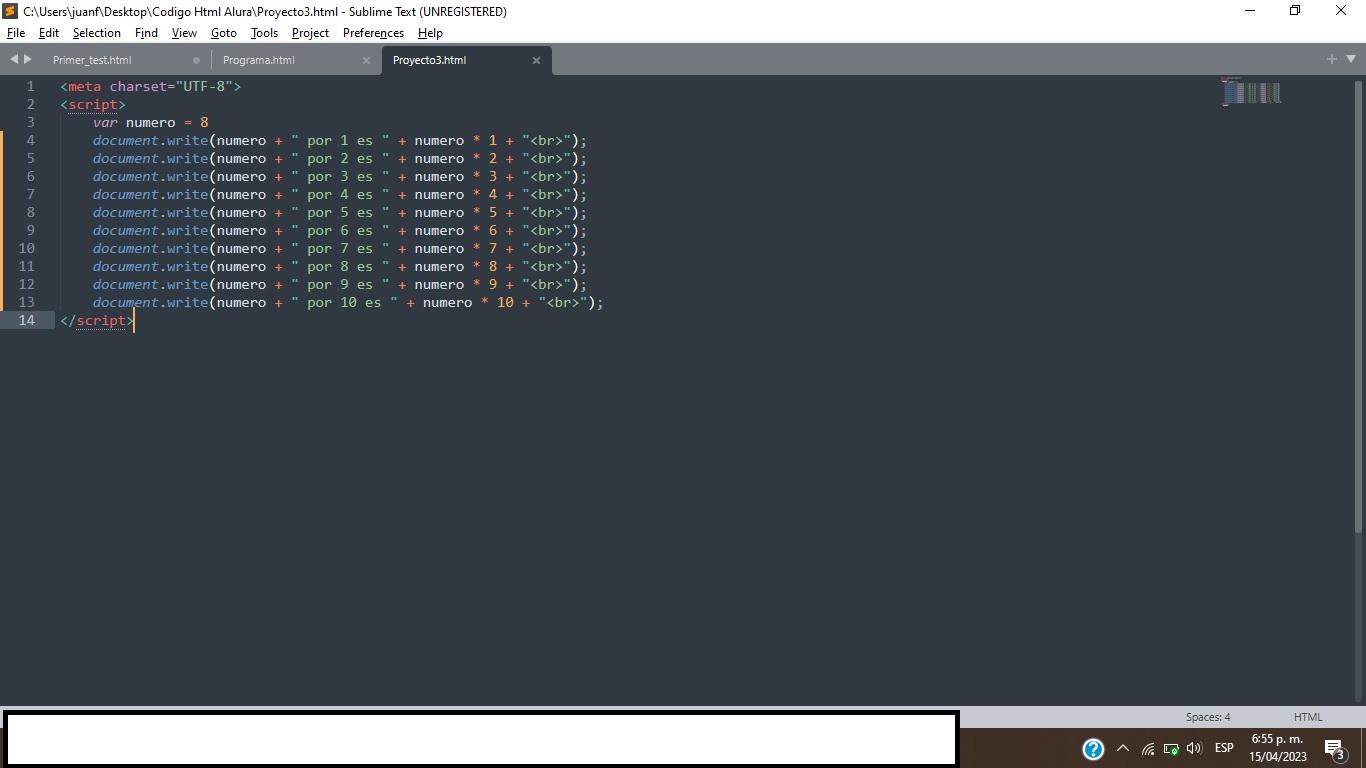Switch to the Programa.html tab
This screenshot has height=768, width=1366.
tap(258, 60)
